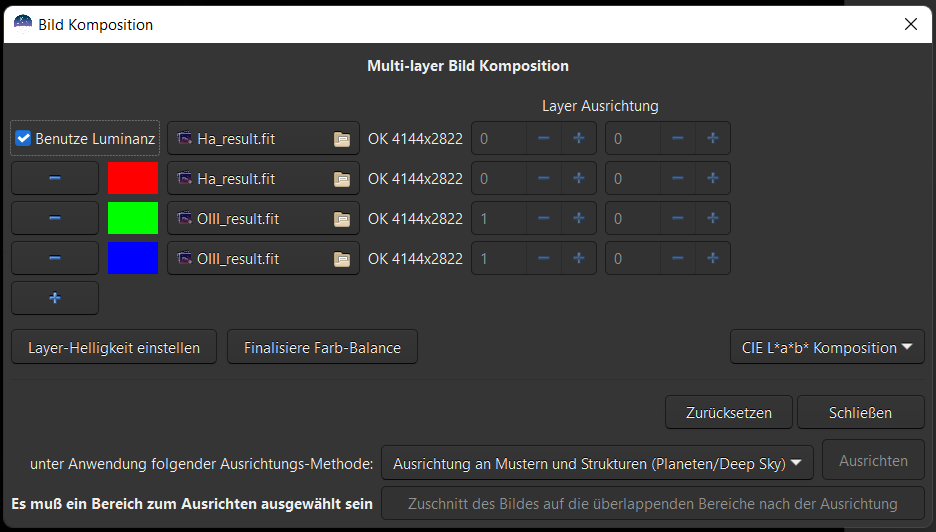Click the Zurücksetzen button
This screenshot has height=532, width=936.
point(729,412)
